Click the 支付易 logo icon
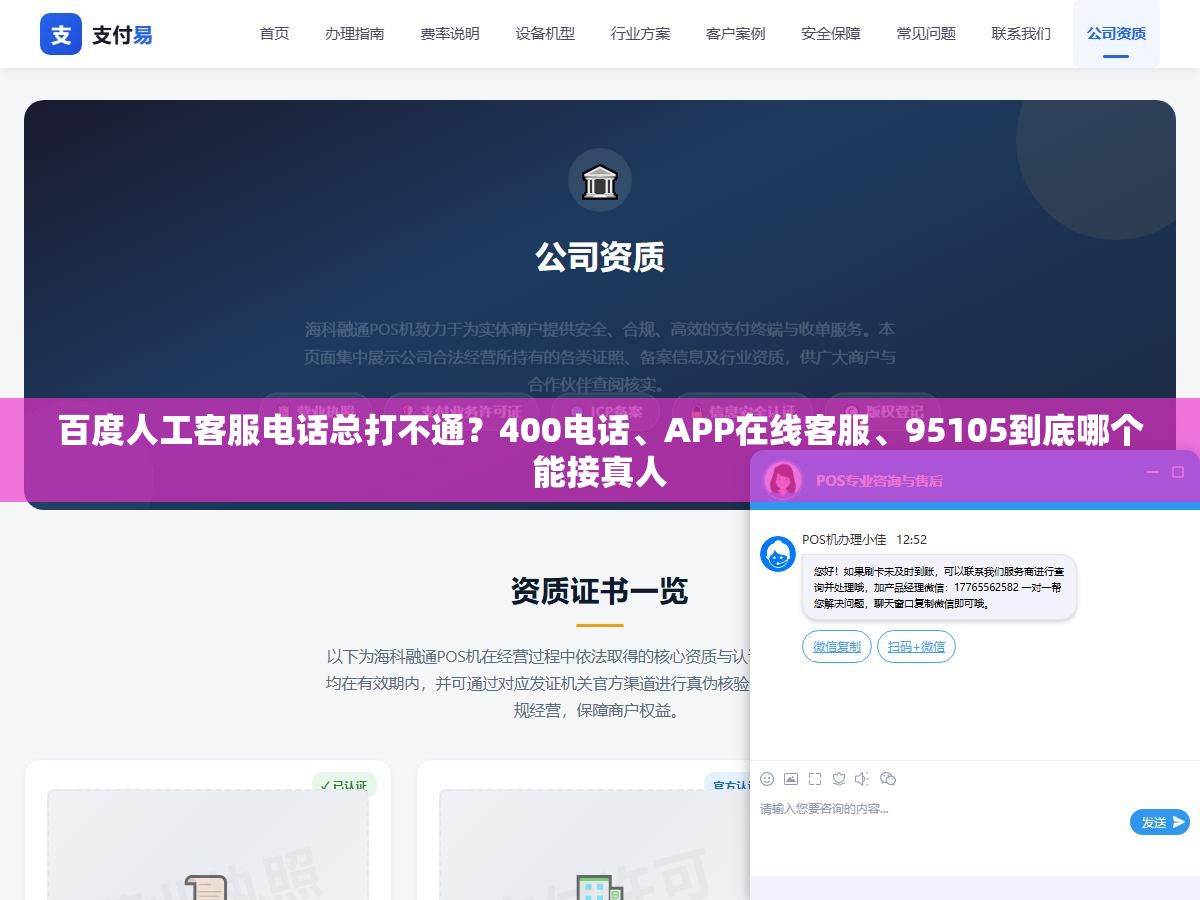The width and height of the screenshot is (1200, 900). click(61, 34)
